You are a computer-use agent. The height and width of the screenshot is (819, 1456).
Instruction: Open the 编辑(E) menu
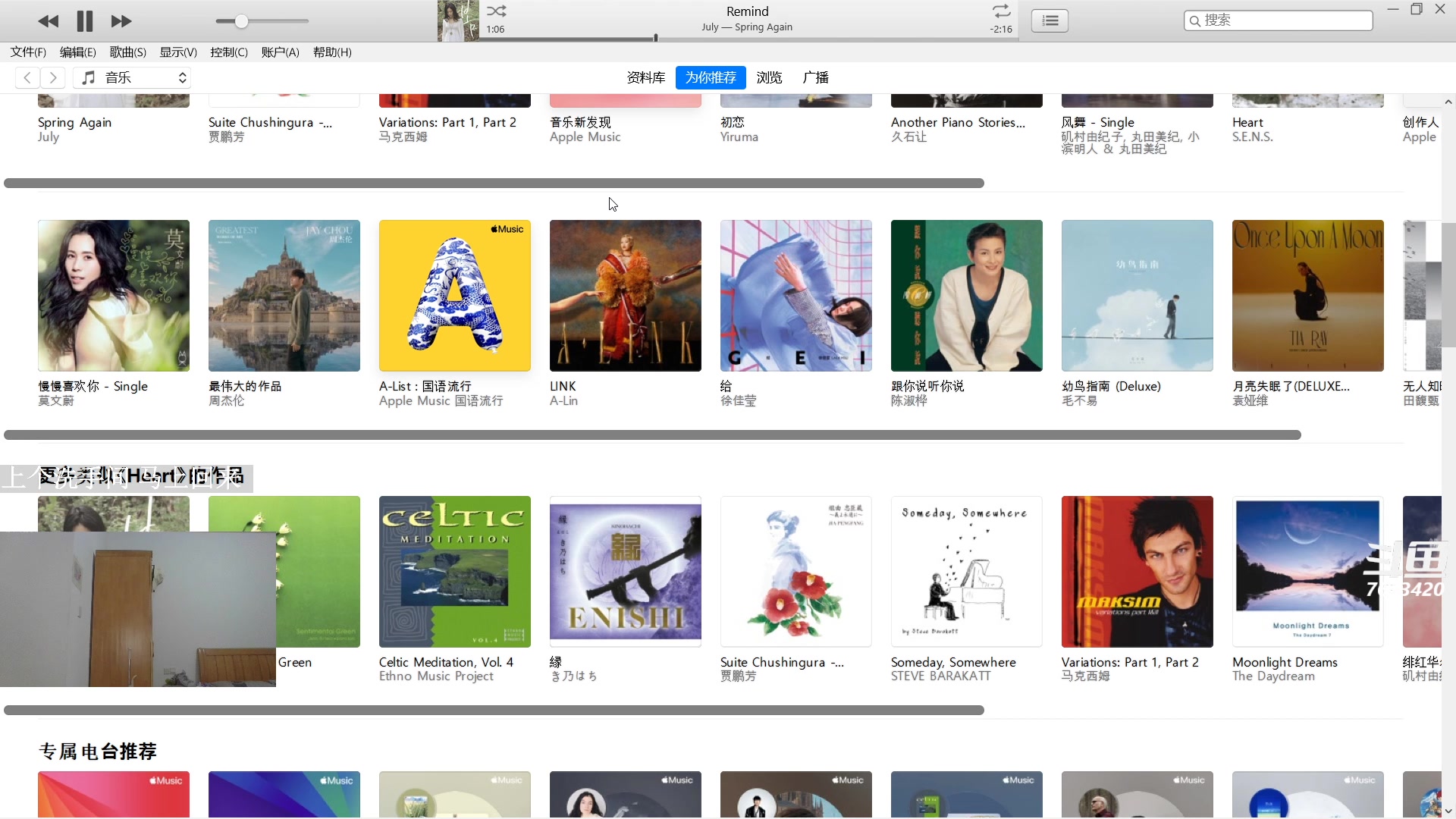78,52
